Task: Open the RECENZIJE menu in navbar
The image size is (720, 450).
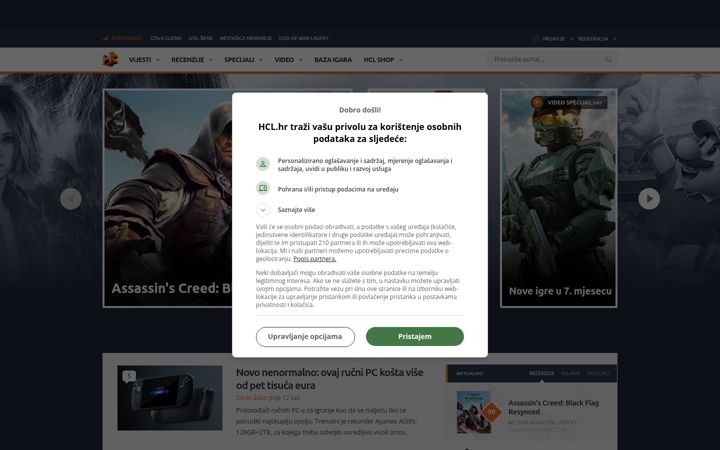Action: point(187,60)
